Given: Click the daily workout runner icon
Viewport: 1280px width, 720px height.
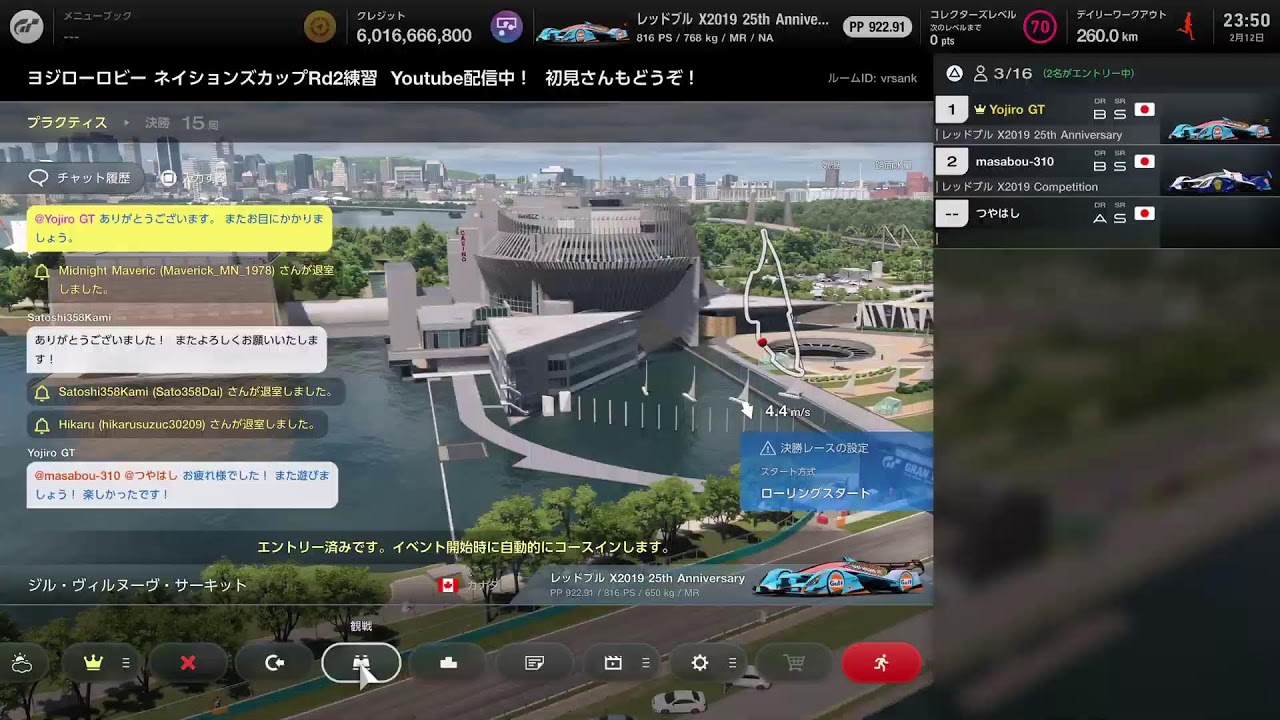Looking at the screenshot, I should pyautogui.click(x=1187, y=26).
